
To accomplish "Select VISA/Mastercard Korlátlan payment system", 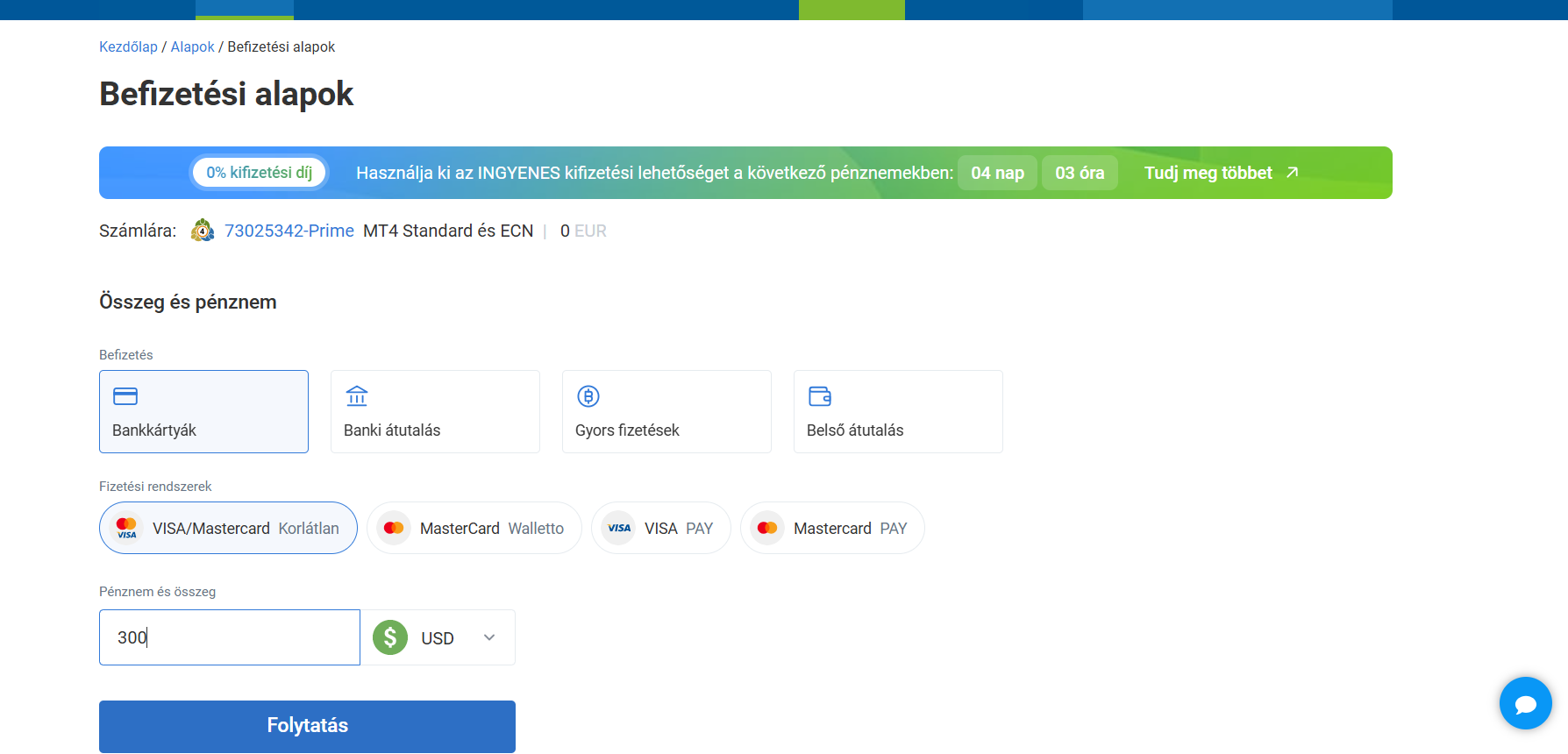I will tap(228, 528).
